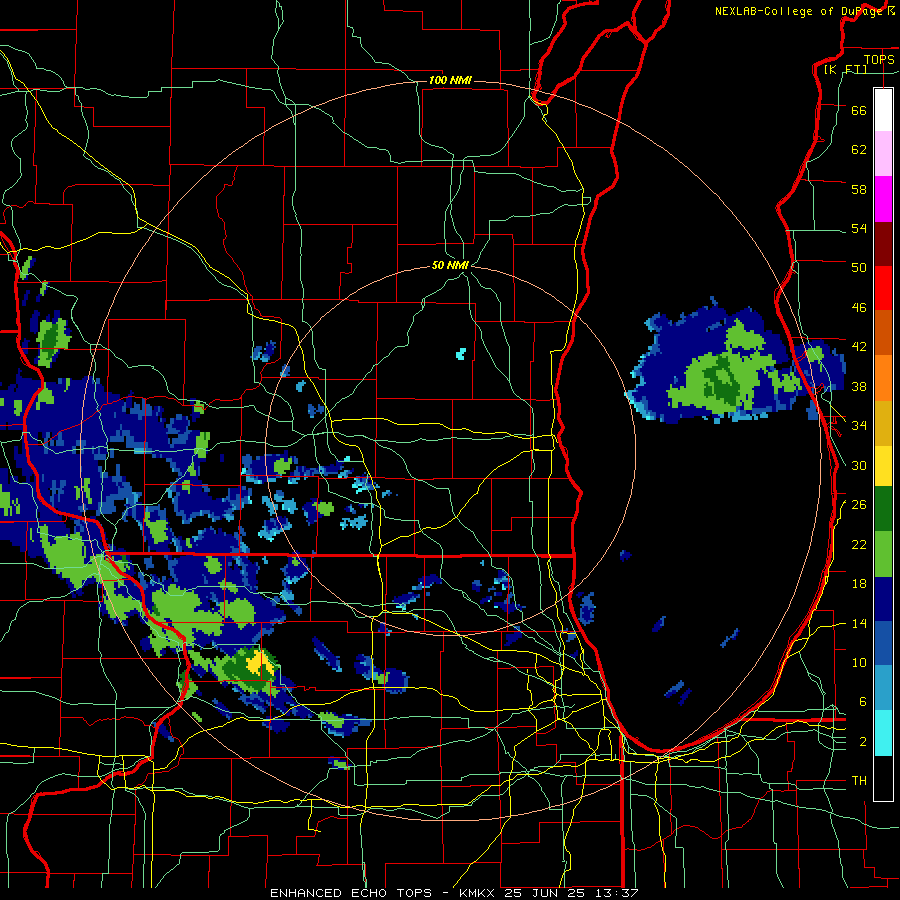The height and width of the screenshot is (900, 900).
Task: Click the light pink 62 kft legend swatch
Action: click(883, 154)
